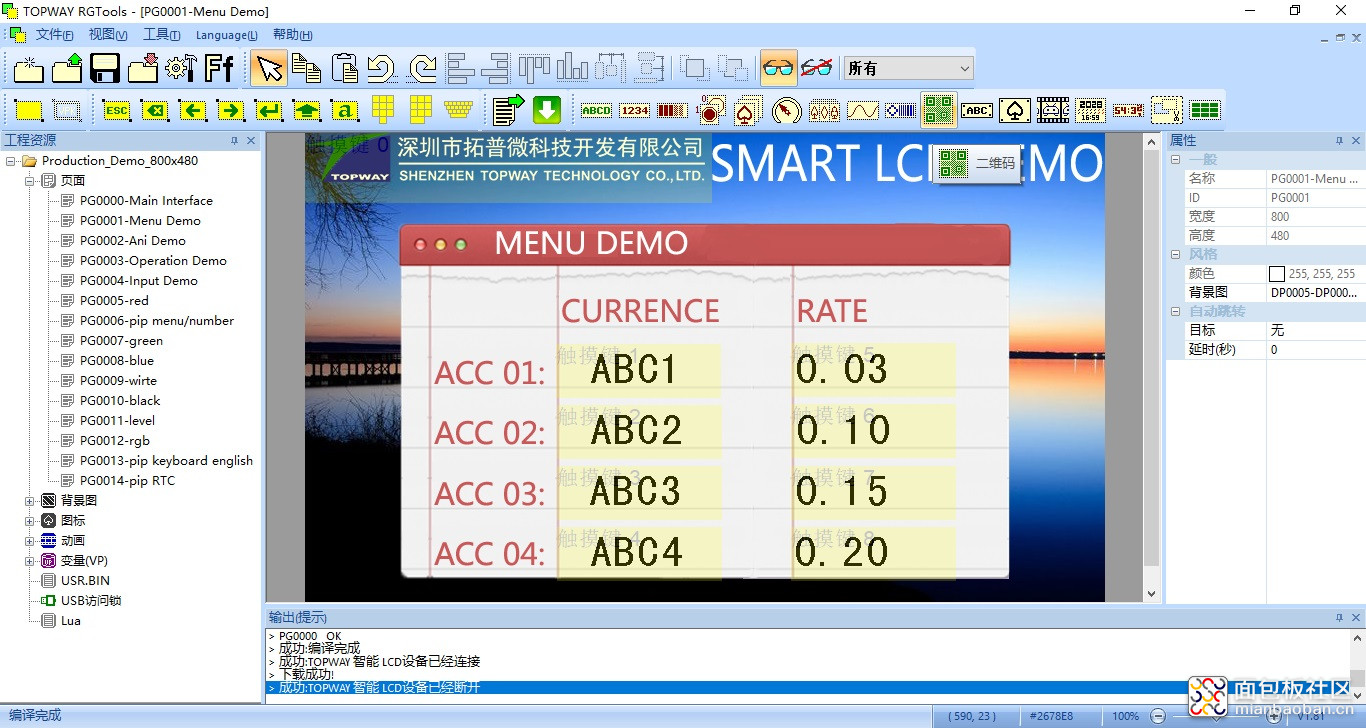Open project settings with the gear-and-hammer icon

(x=179, y=68)
